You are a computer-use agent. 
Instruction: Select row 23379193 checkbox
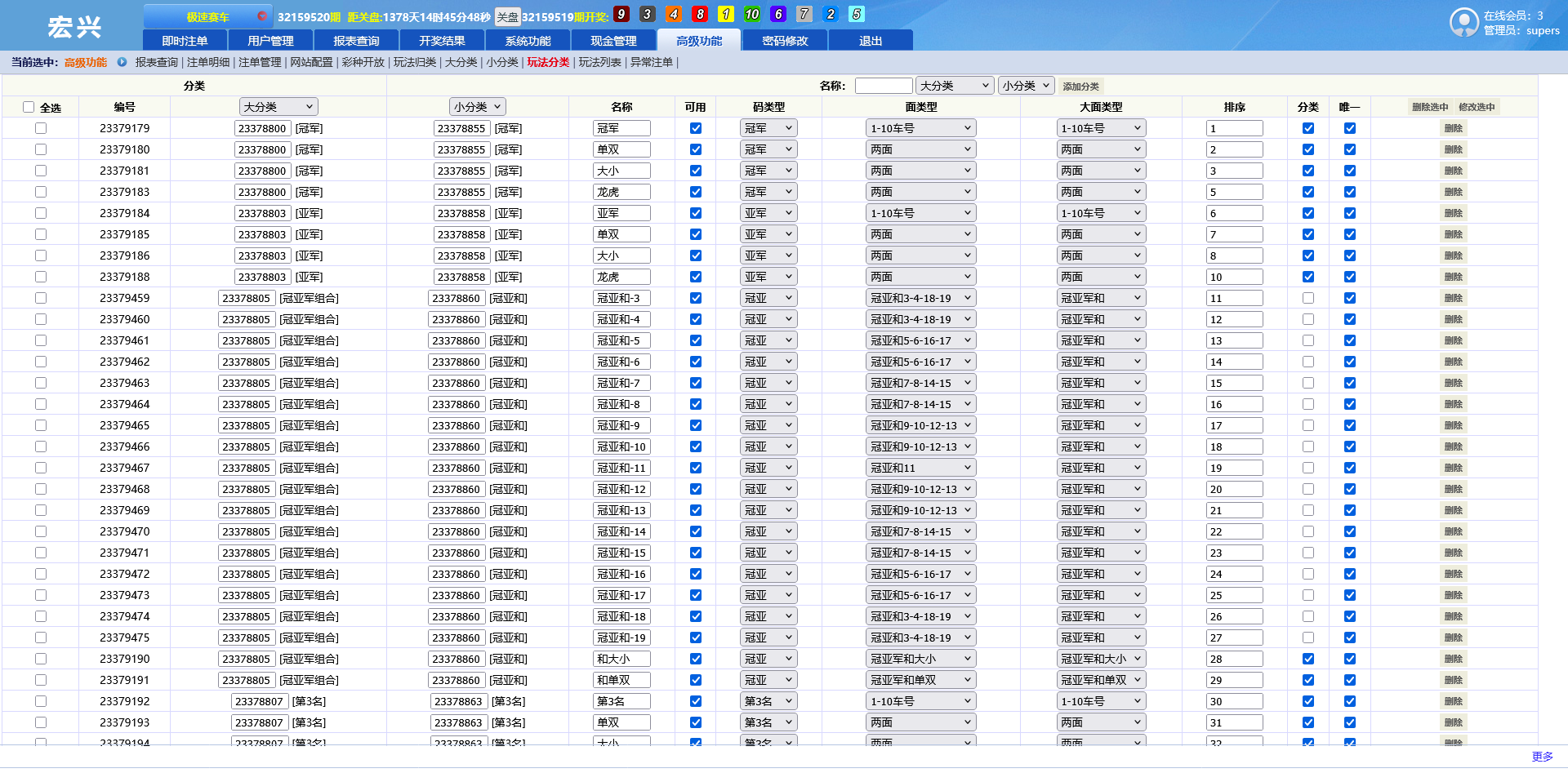pos(41,722)
